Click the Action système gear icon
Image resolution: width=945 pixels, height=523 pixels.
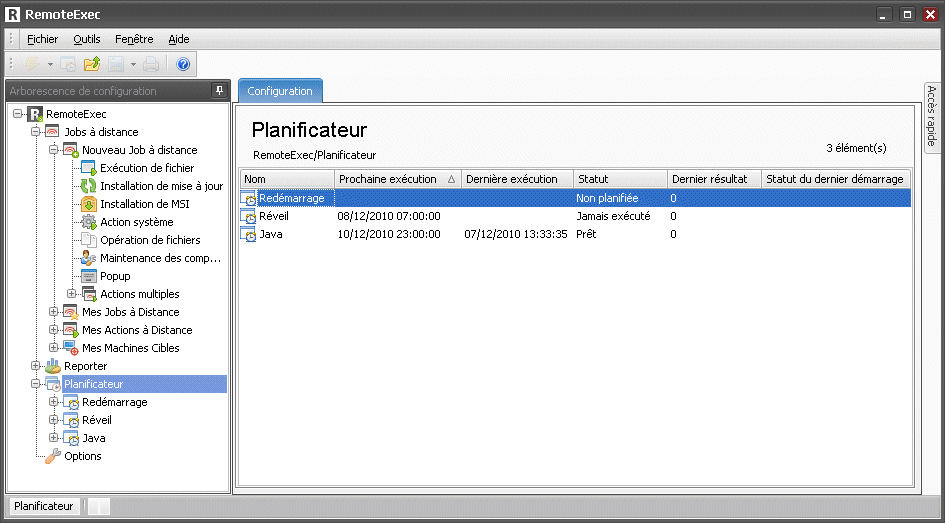tap(89, 222)
